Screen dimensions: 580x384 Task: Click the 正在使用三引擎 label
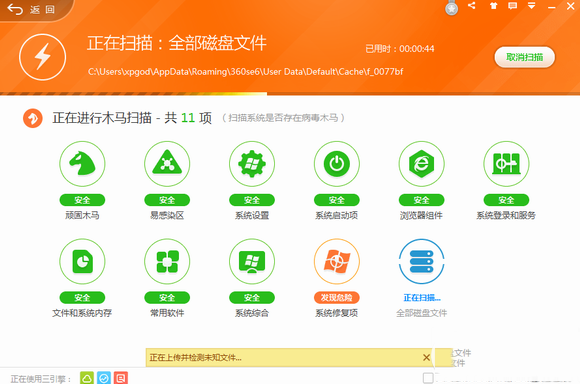[40, 379]
